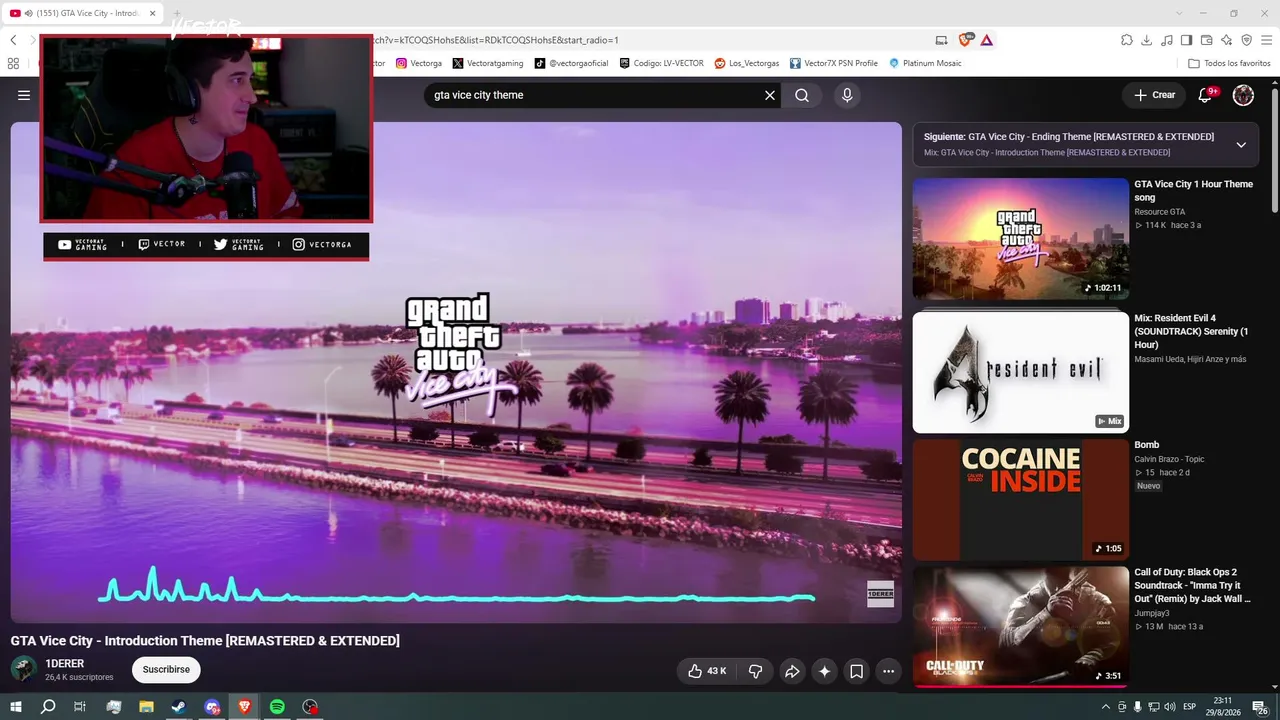This screenshot has height=720, width=1280.
Task: Start voice search with the microphone icon
Action: (847, 95)
